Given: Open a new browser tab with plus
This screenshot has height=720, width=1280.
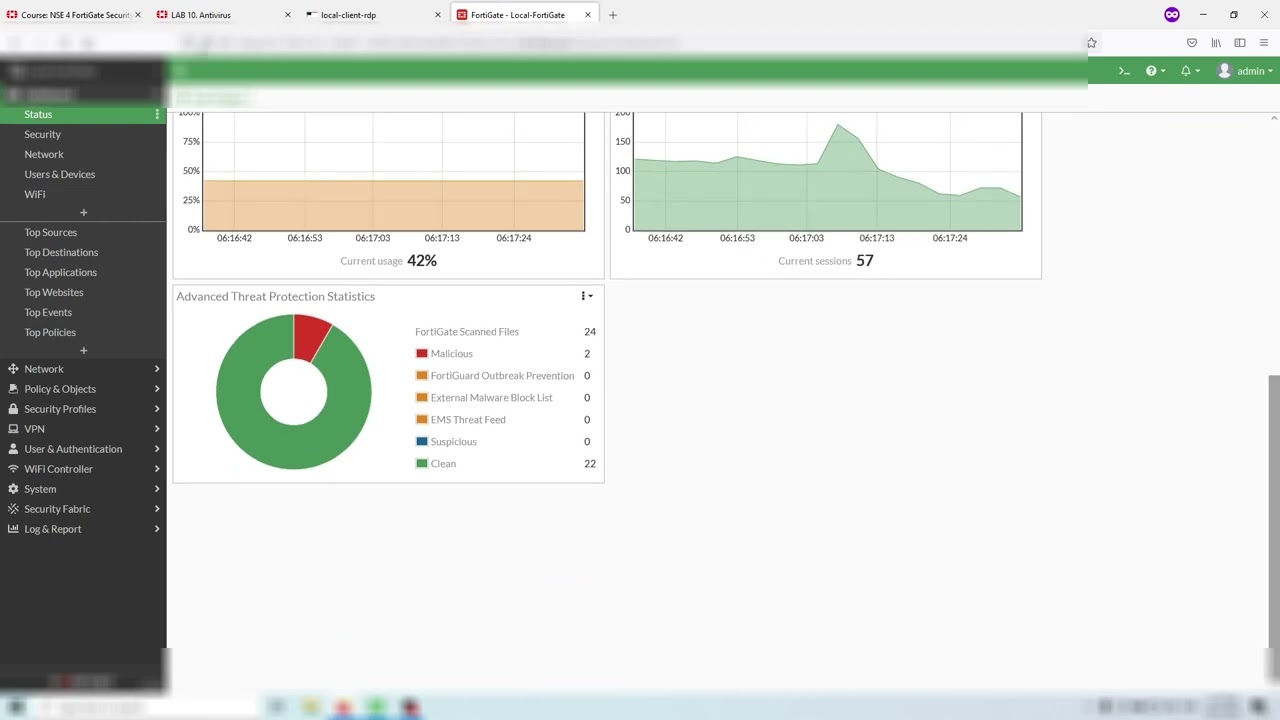Looking at the screenshot, I should (x=613, y=15).
